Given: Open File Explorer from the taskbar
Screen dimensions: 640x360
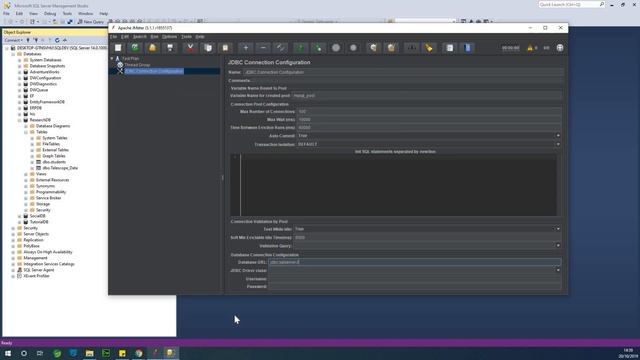Looking at the screenshot, I should [89, 353].
